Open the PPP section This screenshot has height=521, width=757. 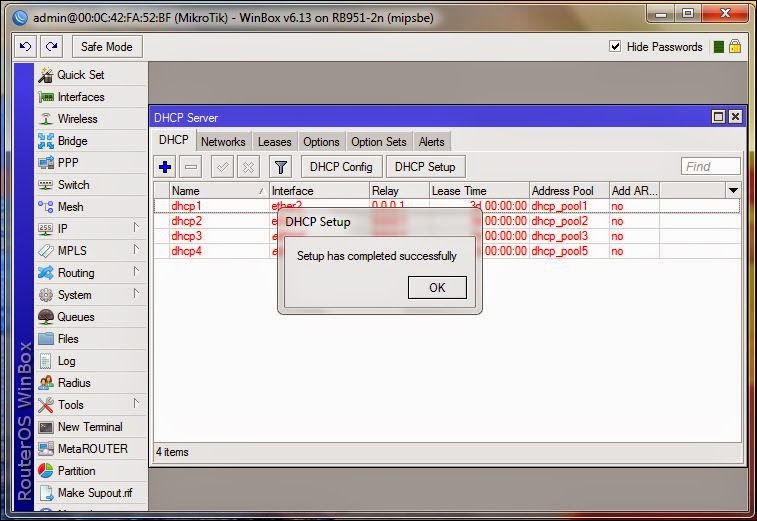point(91,163)
